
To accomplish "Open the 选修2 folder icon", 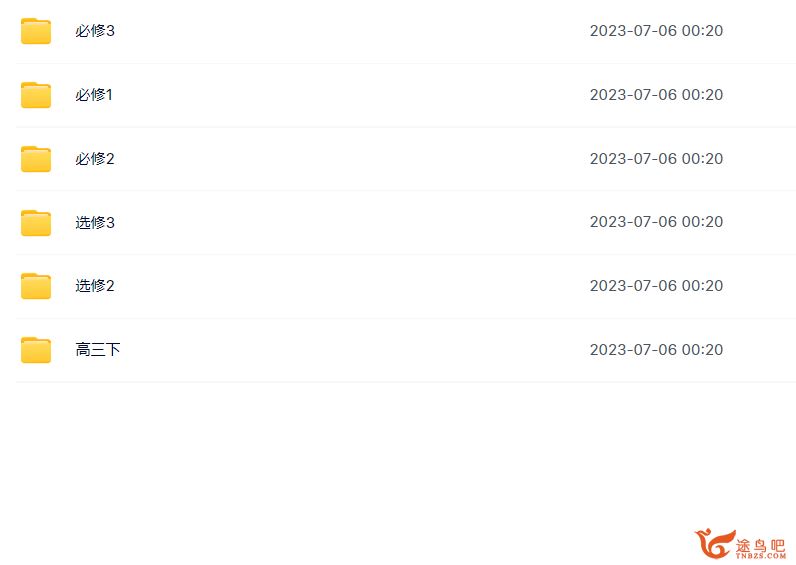I will pyautogui.click(x=36, y=286).
